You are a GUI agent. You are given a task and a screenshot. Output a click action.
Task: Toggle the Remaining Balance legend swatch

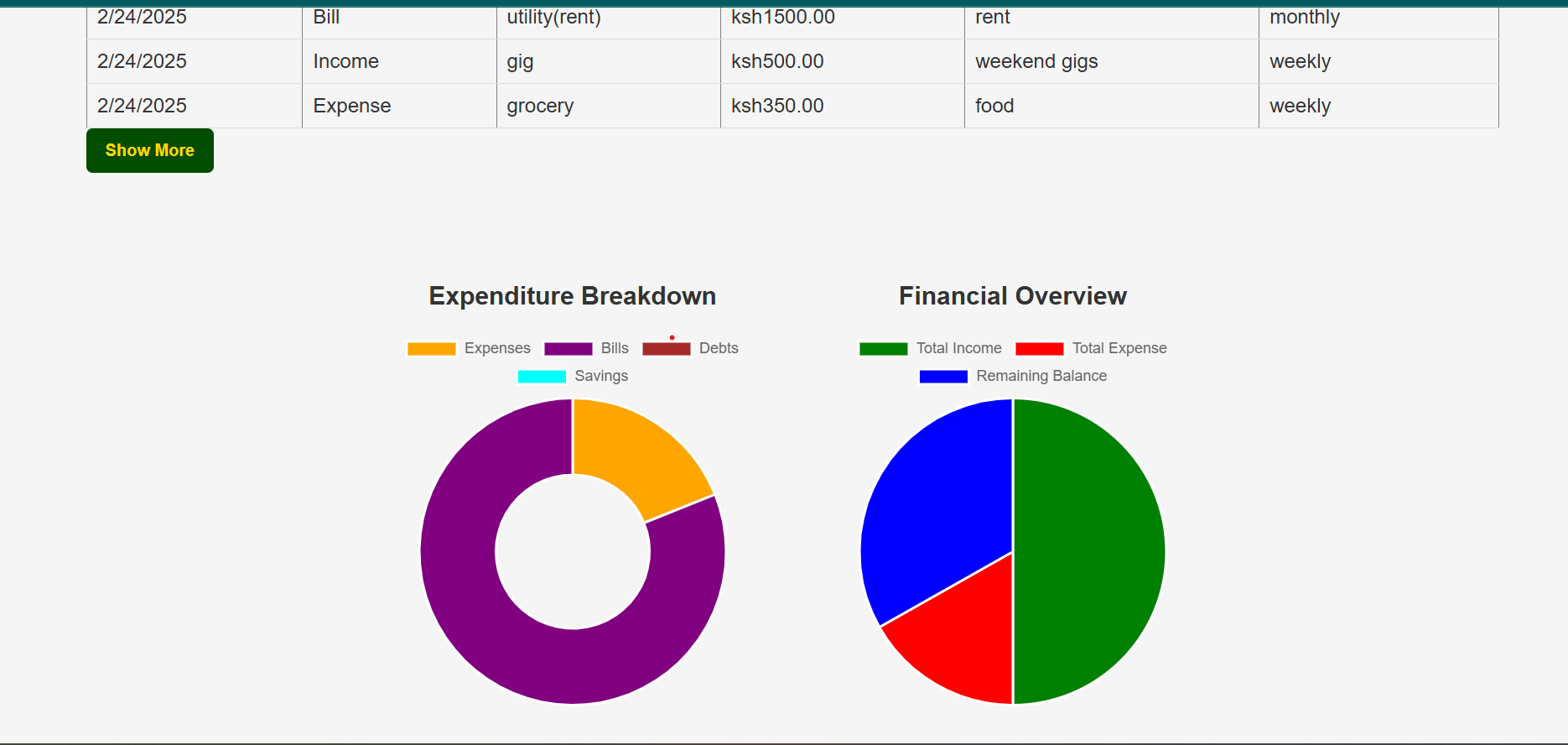pyautogui.click(x=943, y=377)
